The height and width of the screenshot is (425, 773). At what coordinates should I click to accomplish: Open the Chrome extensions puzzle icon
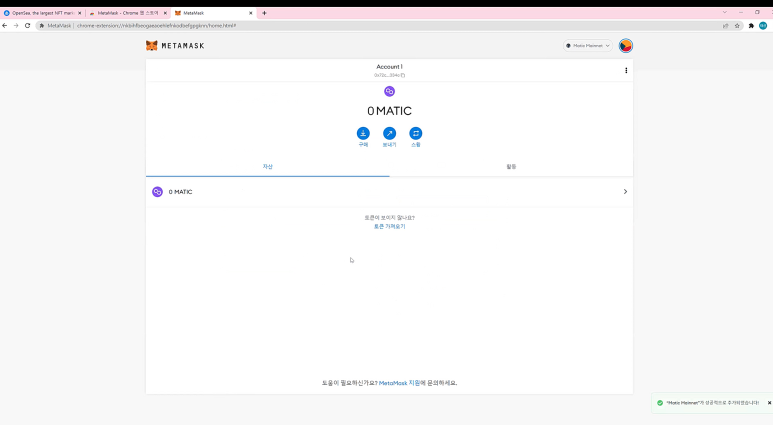click(x=751, y=26)
